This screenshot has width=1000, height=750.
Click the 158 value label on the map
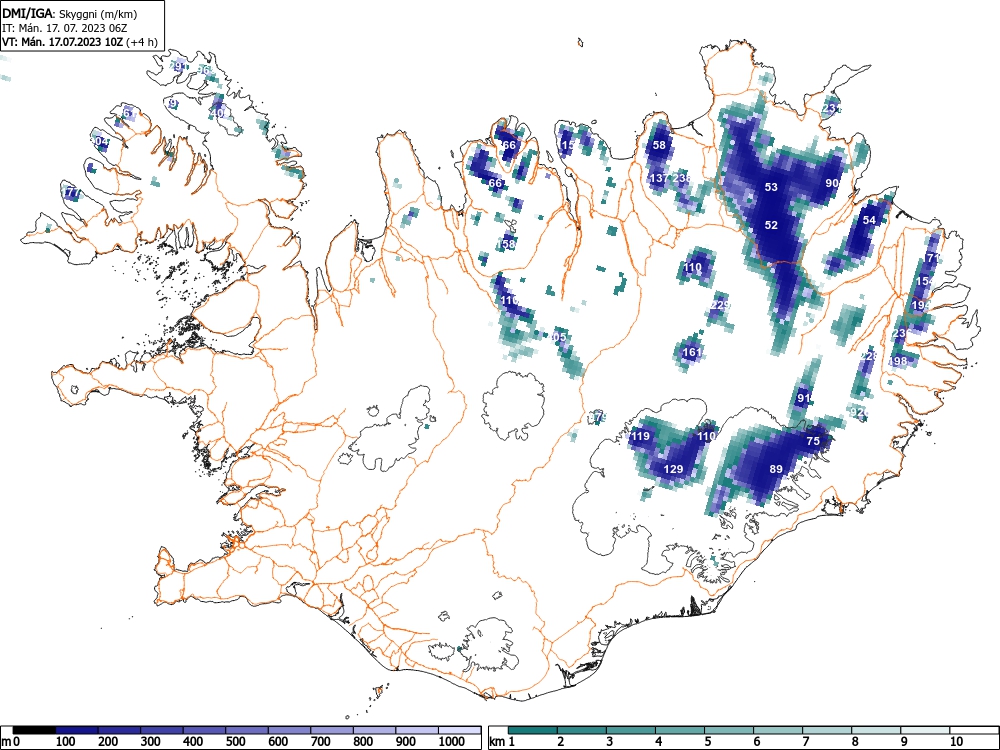coord(506,244)
